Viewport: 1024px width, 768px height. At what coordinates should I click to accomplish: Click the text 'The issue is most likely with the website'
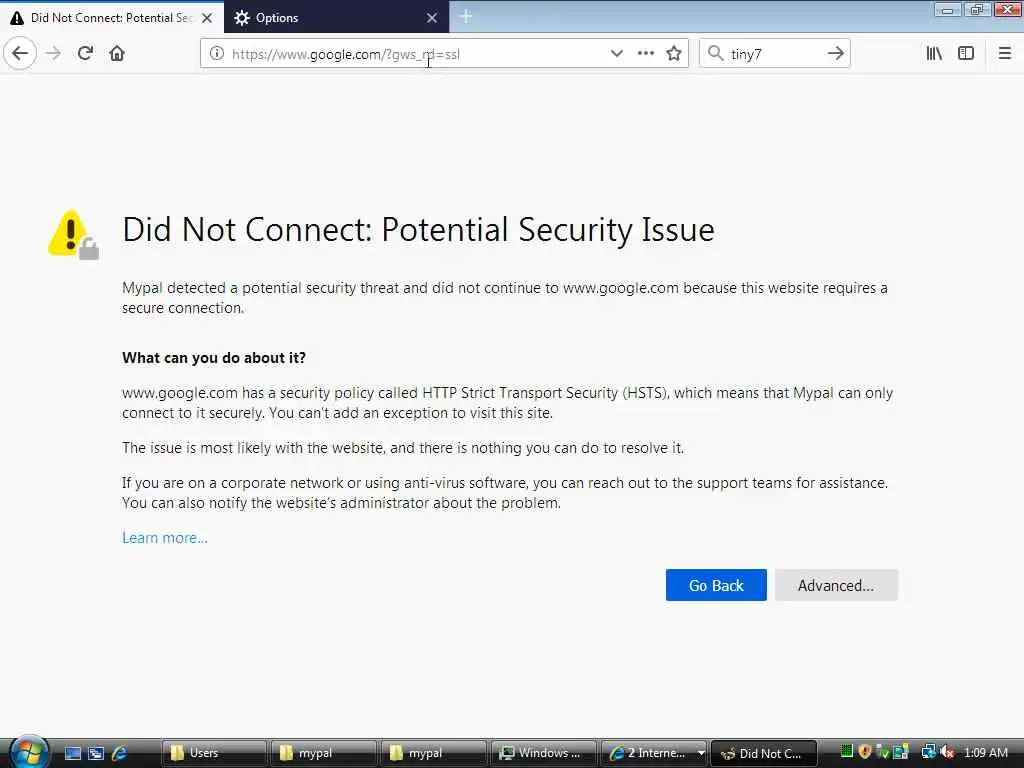253,448
